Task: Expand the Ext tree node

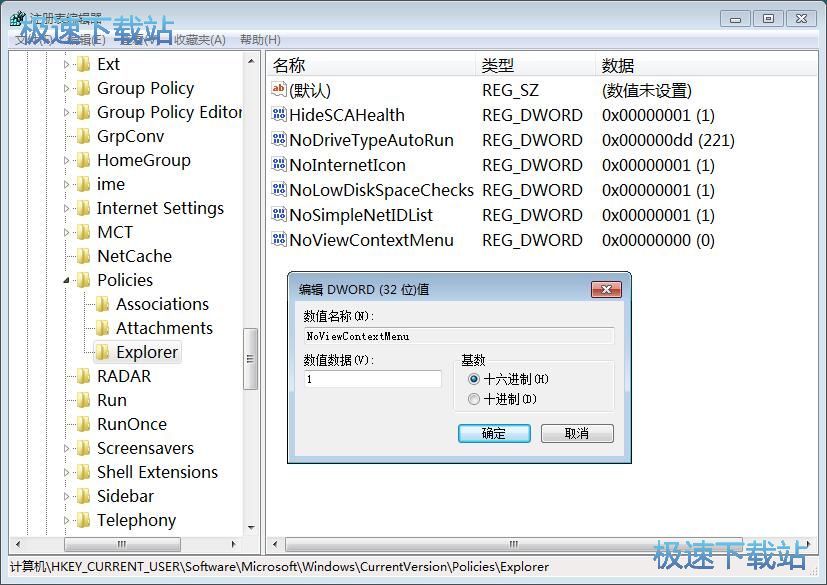Action: pyautogui.click(x=66, y=64)
